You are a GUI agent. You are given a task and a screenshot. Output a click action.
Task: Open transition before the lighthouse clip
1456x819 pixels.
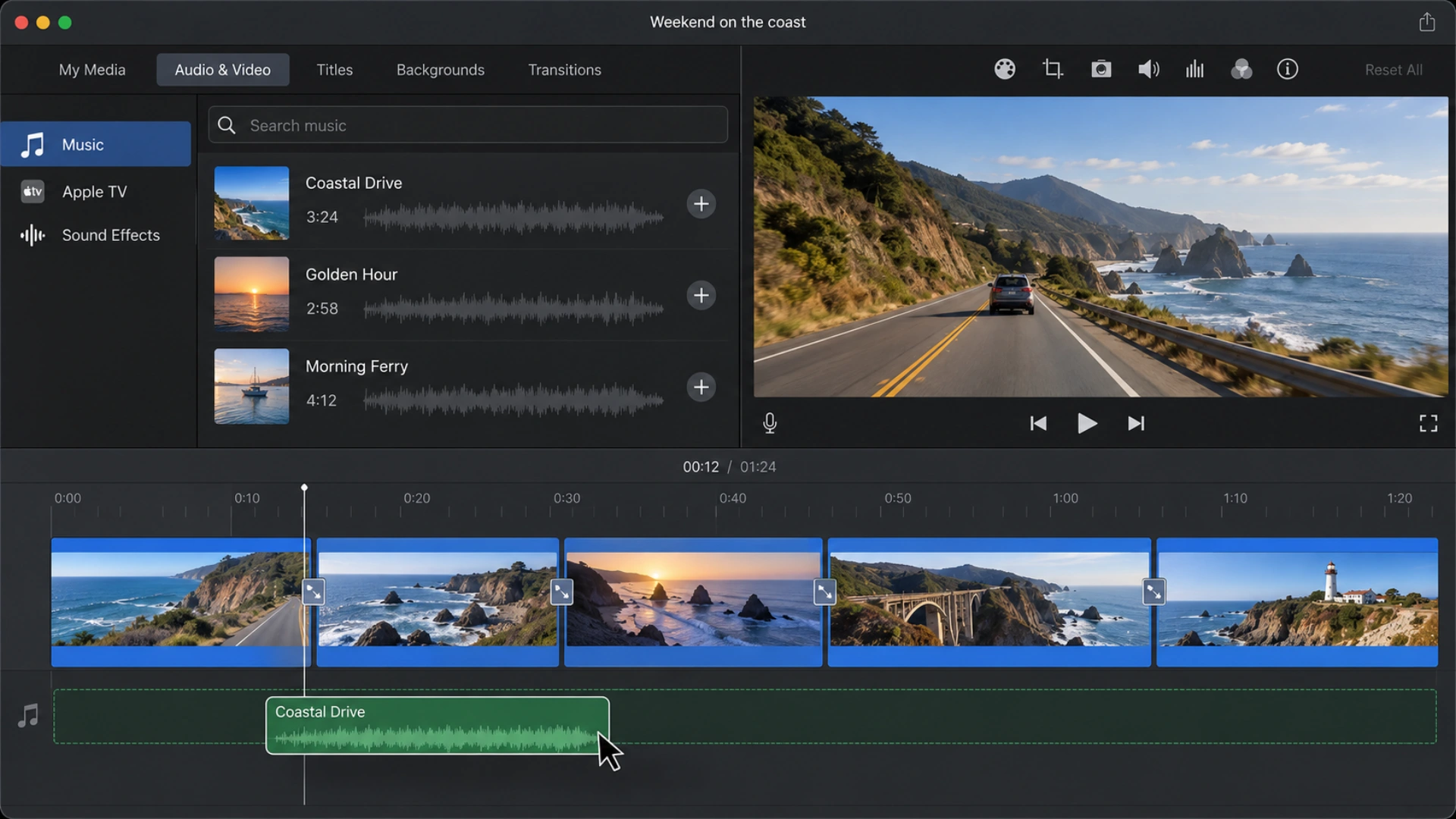[1154, 591]
